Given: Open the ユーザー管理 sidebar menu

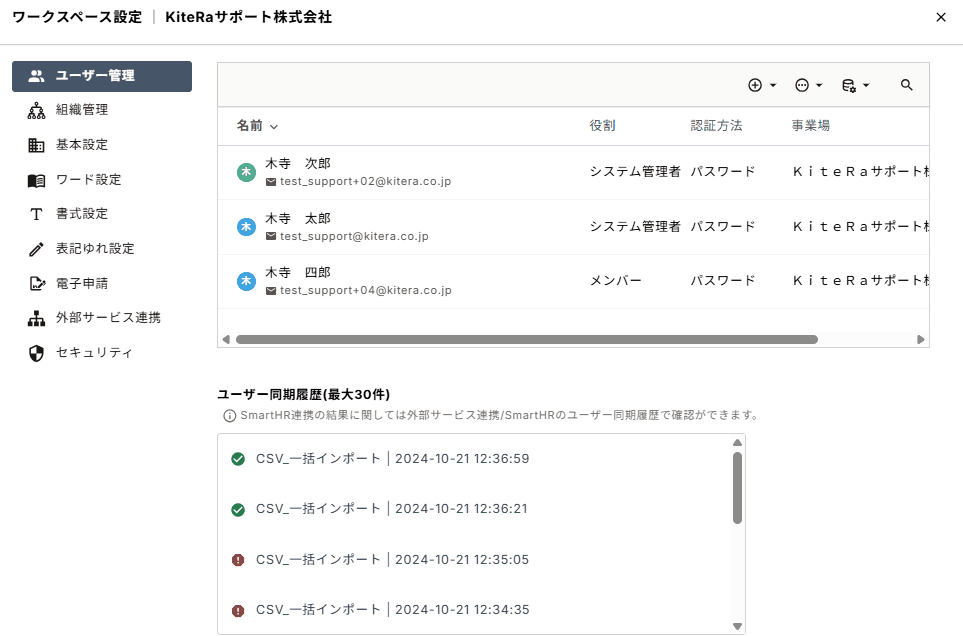Looking at the screenshot, I should click(x=102, y=76).
